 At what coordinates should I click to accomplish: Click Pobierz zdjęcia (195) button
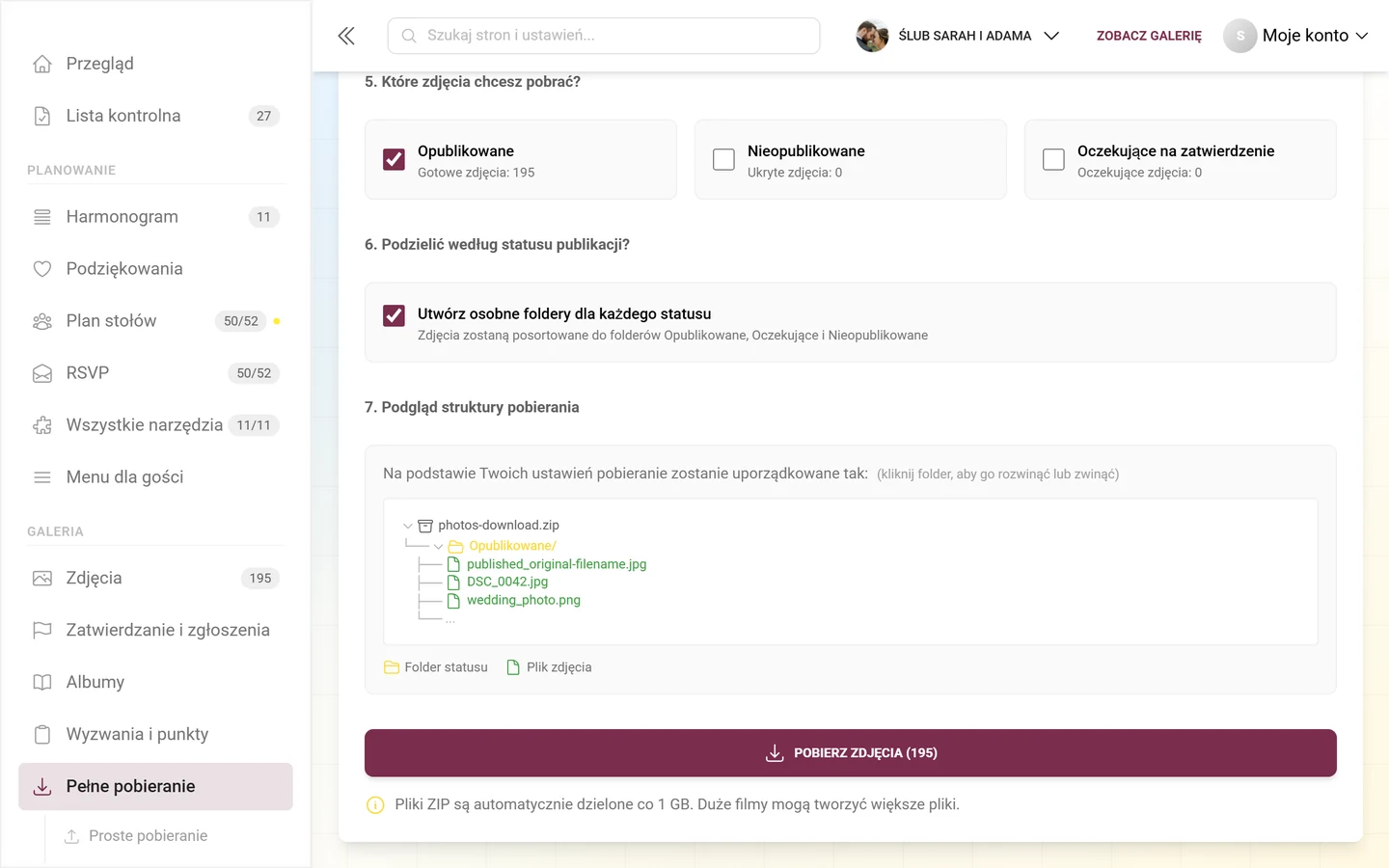click(851, 753)
